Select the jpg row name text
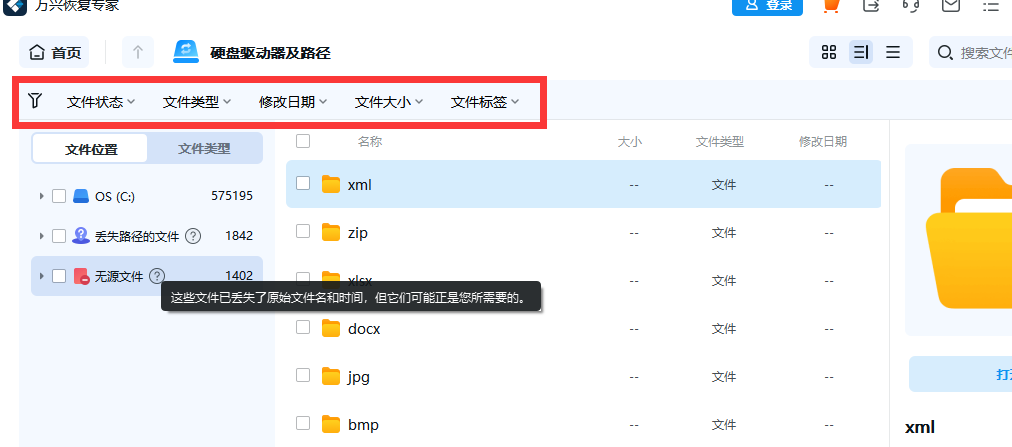 [x=359, y=377]
